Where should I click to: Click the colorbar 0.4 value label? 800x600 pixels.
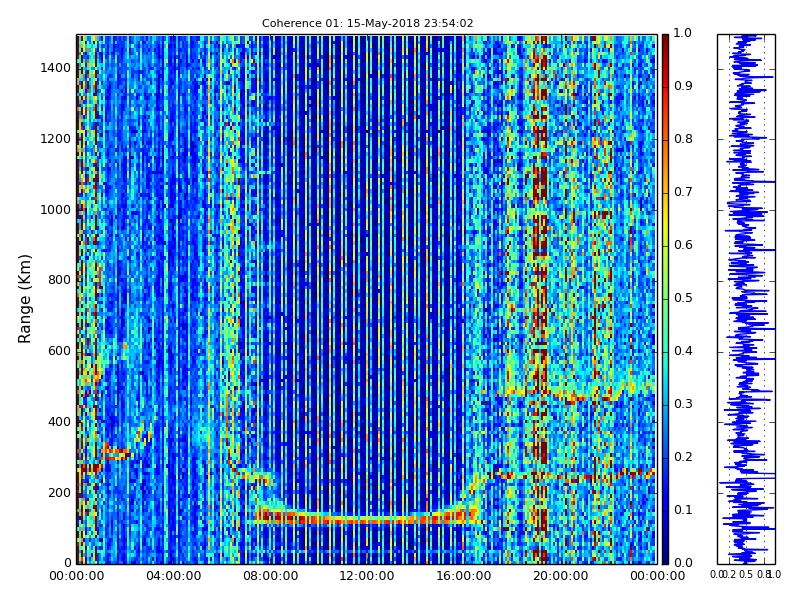[x=683, y=351]
